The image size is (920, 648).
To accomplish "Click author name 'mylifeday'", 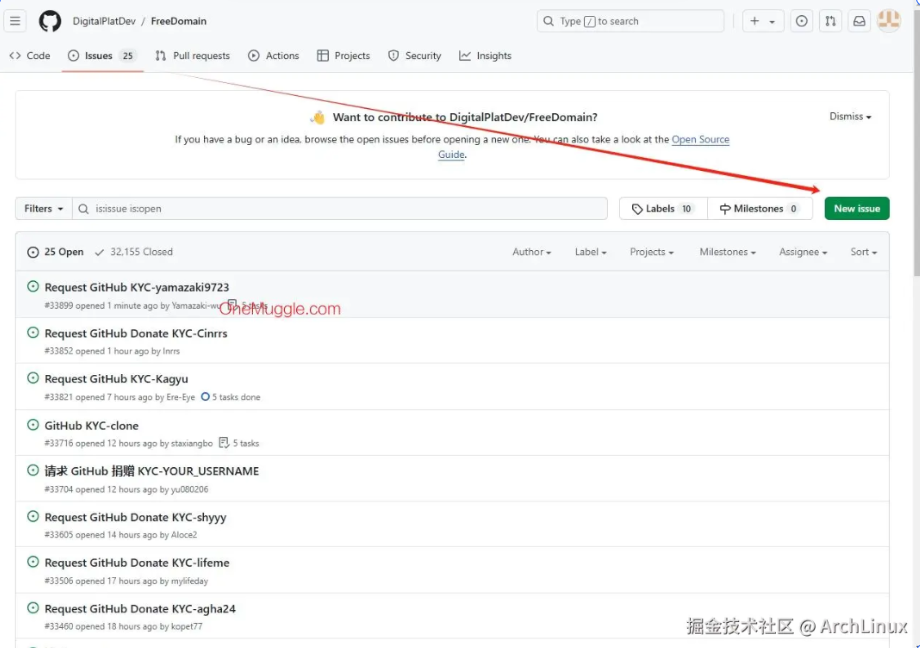I will click(190, 581).
